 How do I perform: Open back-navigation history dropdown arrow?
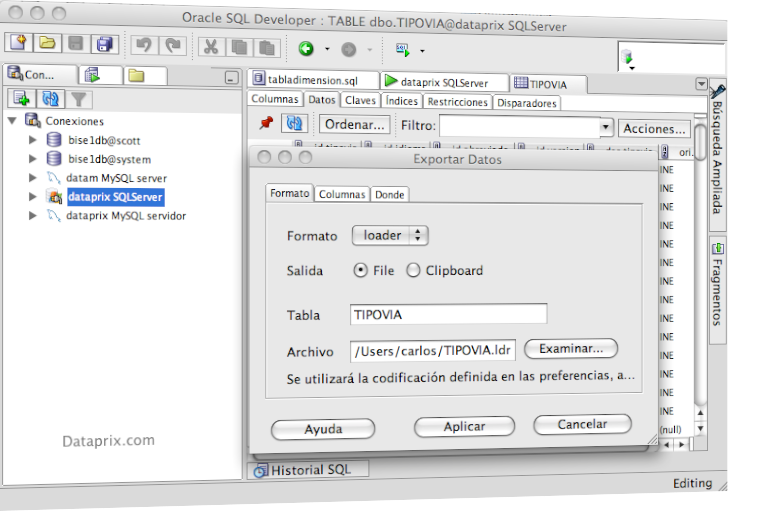tap(327, 49)
